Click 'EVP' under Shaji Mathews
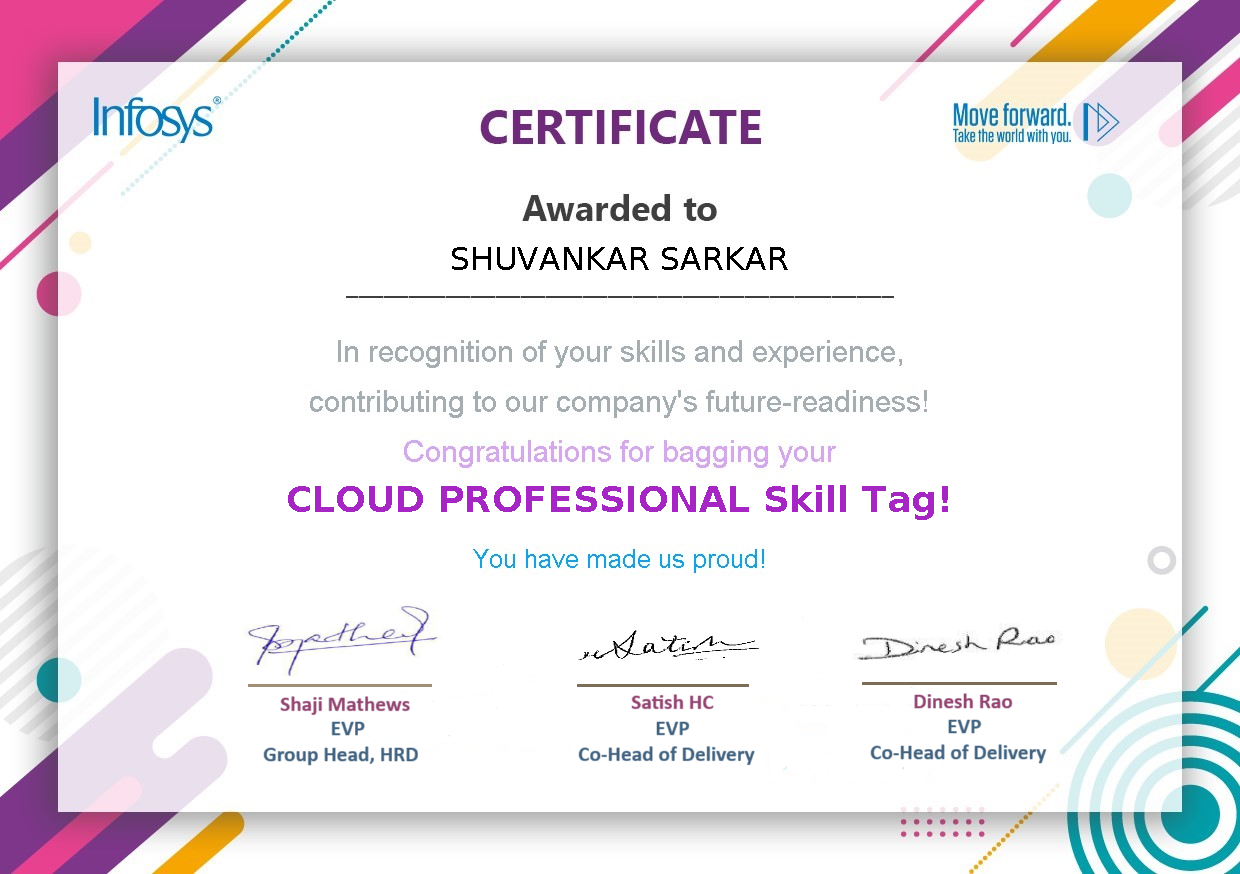The height and width of the screenshot is (874, 1240). tap(347, 729)
